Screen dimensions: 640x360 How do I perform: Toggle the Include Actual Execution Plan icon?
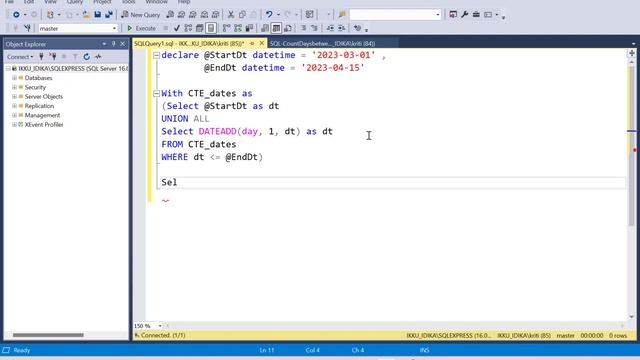point(227,28)
